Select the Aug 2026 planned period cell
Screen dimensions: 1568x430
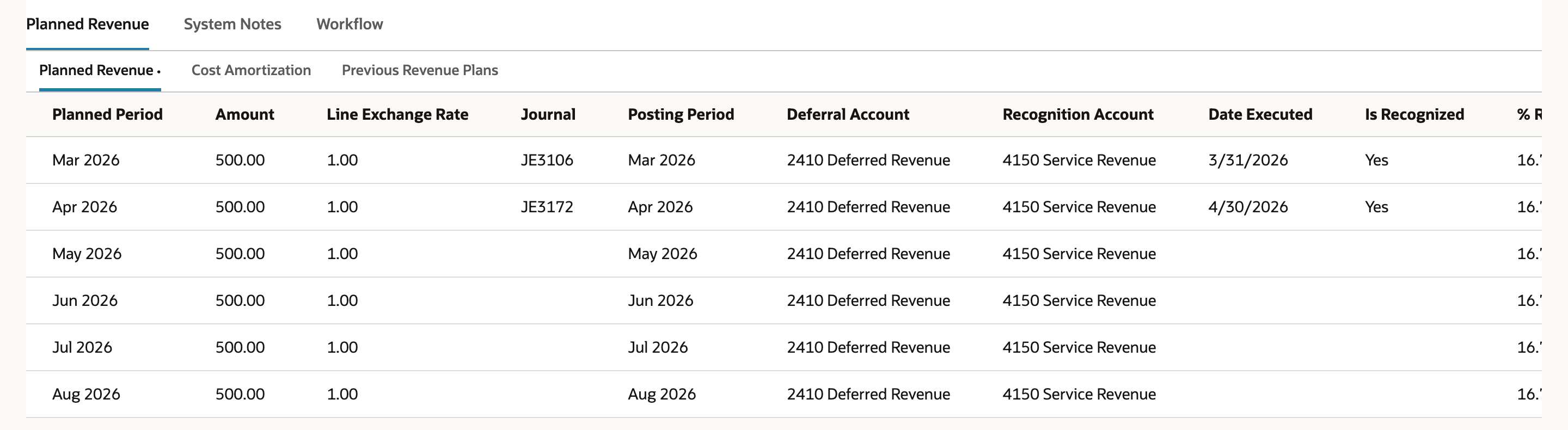[87, 394]
